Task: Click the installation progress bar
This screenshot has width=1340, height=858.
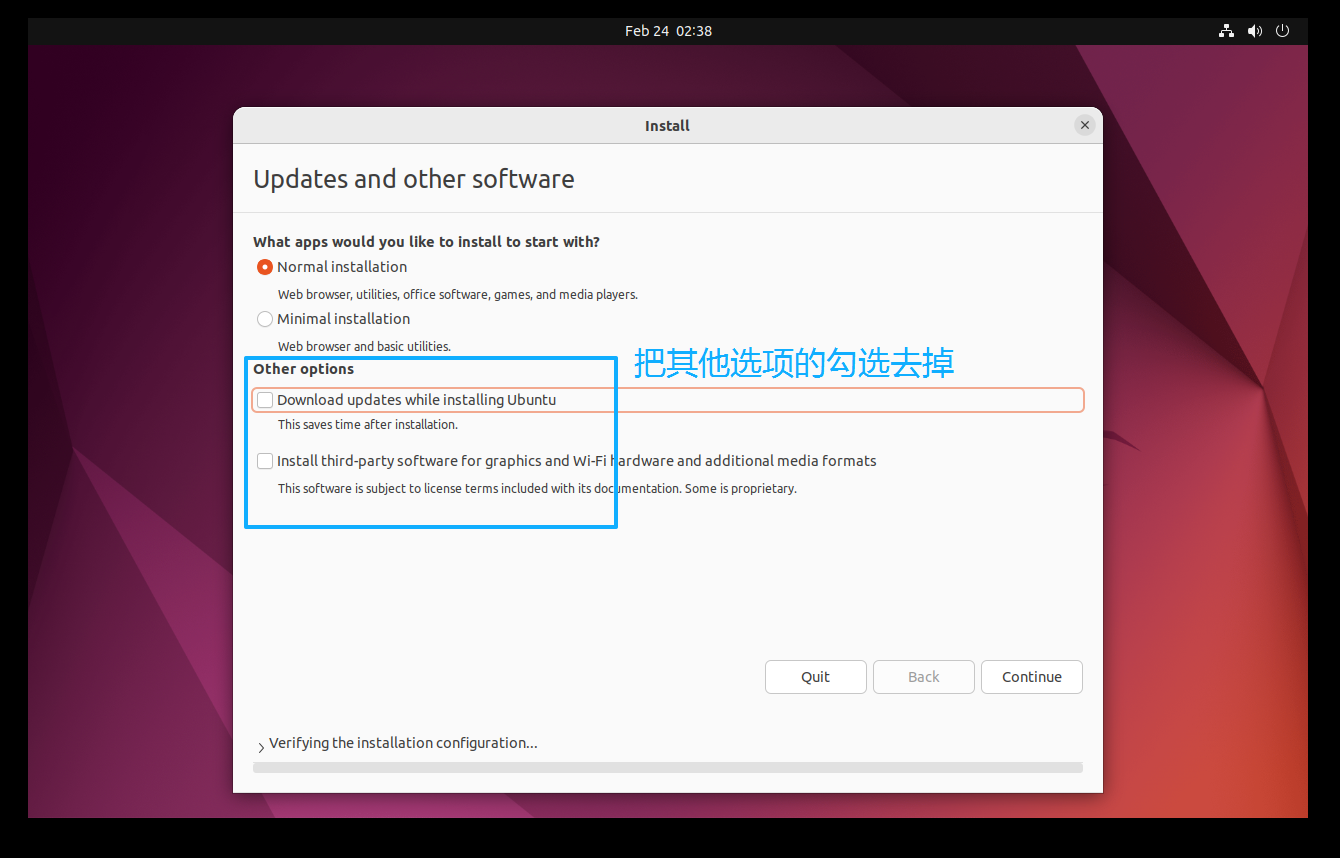Action: tap(668, 768)
